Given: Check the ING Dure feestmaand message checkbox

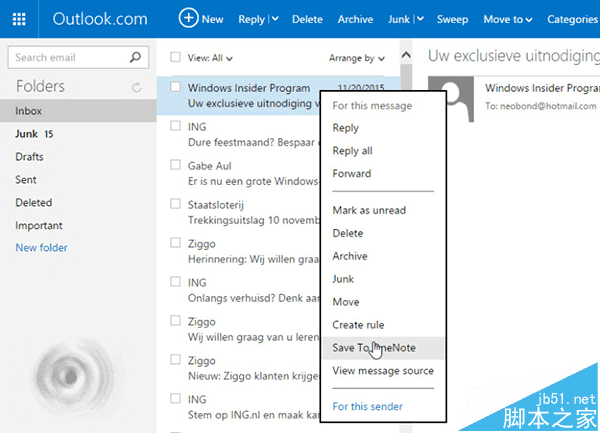Looking at the screenshot, I should coord(175,125).
